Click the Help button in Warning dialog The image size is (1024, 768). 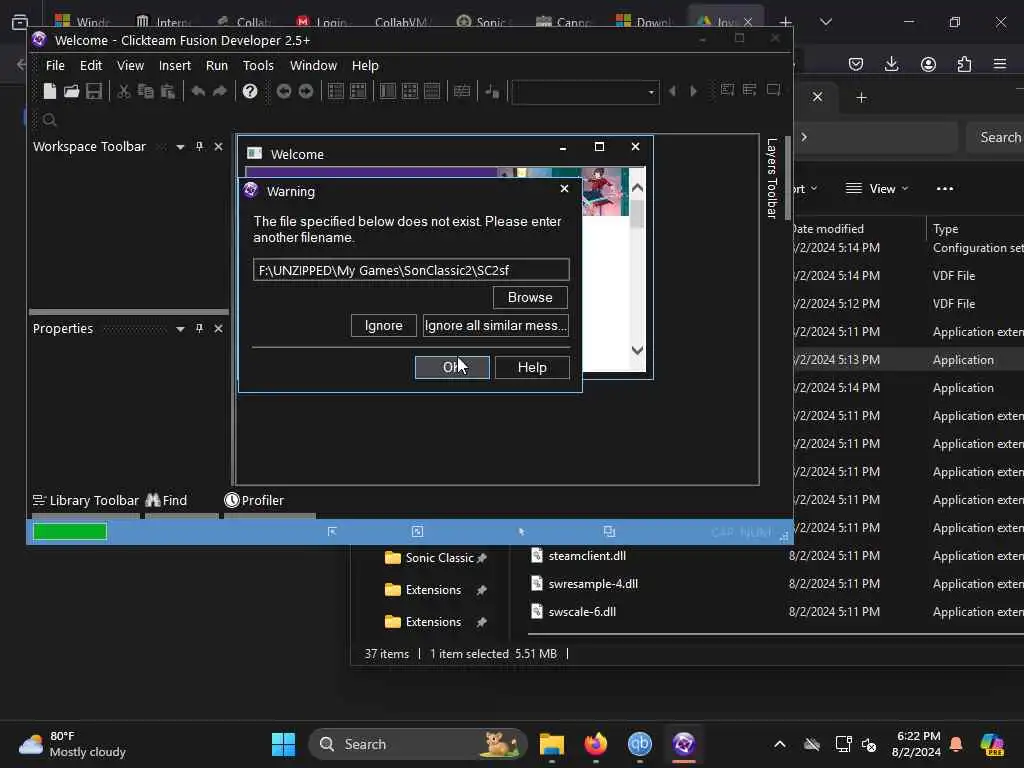coord(532,367)
